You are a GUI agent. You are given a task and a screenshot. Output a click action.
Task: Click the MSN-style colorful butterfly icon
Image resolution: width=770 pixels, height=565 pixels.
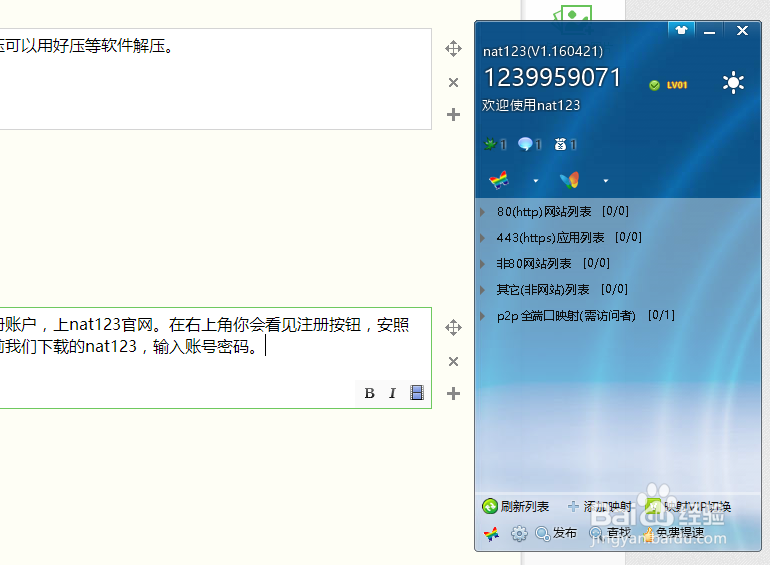(570, 180)
